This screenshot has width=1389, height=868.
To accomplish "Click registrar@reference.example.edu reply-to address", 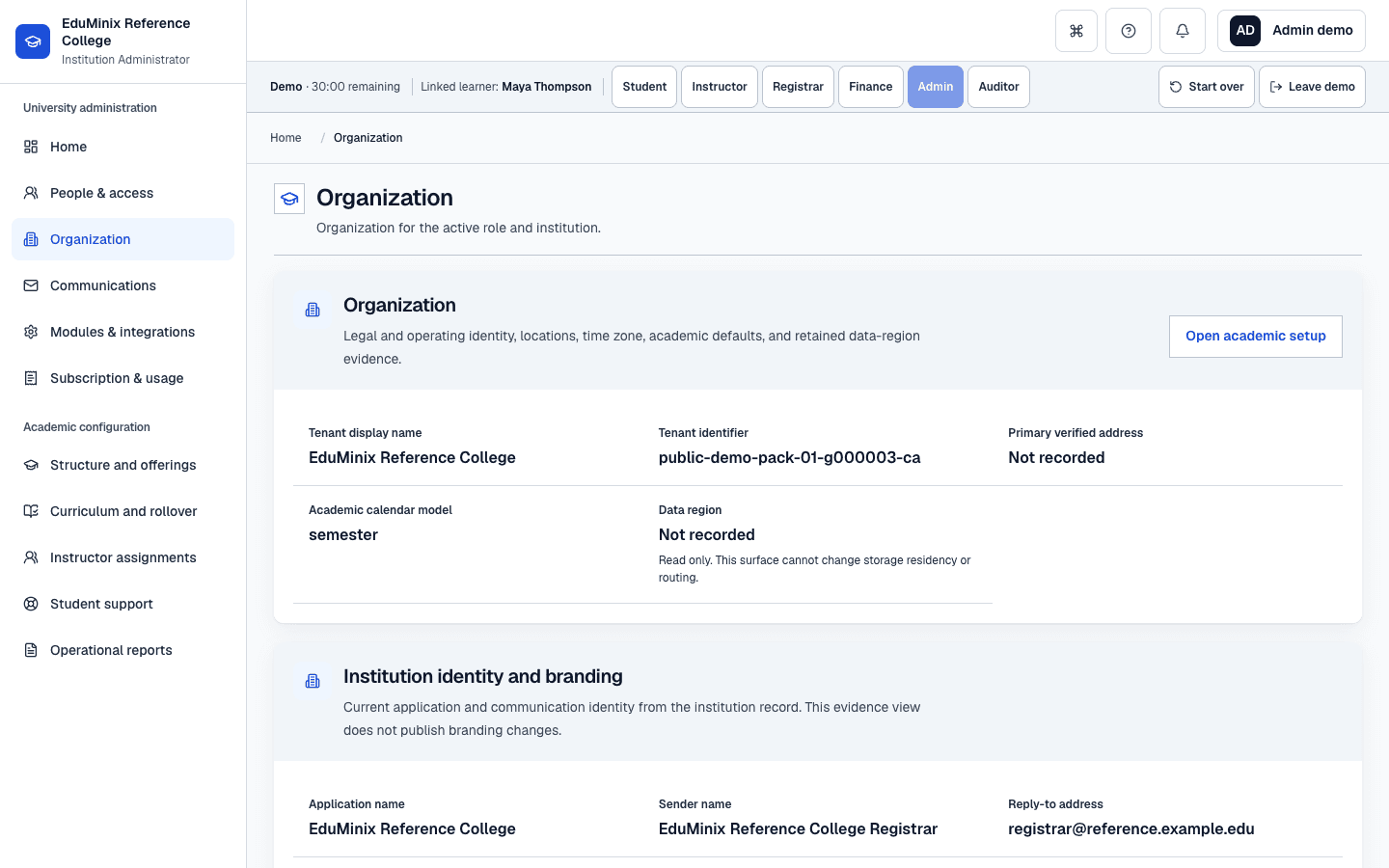I will click(x=1131, y=829).
